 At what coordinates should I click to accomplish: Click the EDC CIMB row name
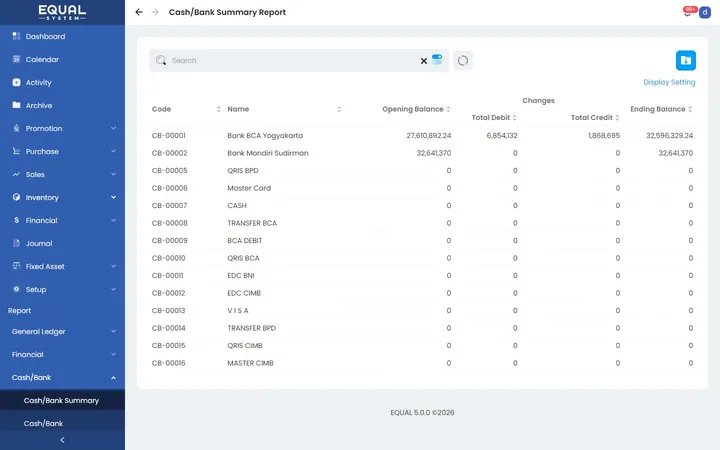tap(244, 293)
